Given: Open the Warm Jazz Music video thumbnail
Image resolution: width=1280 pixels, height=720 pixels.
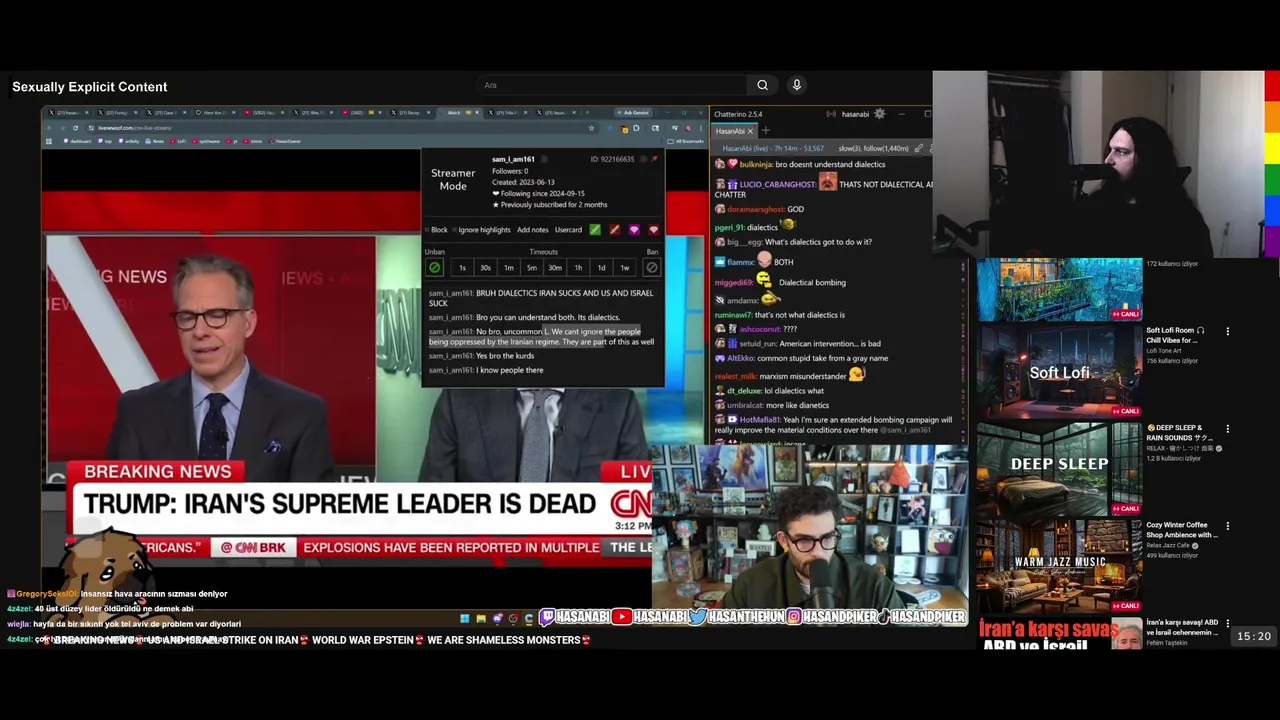Looking at the screenshot, I should pyautogui.click(x=1059, y=564).
